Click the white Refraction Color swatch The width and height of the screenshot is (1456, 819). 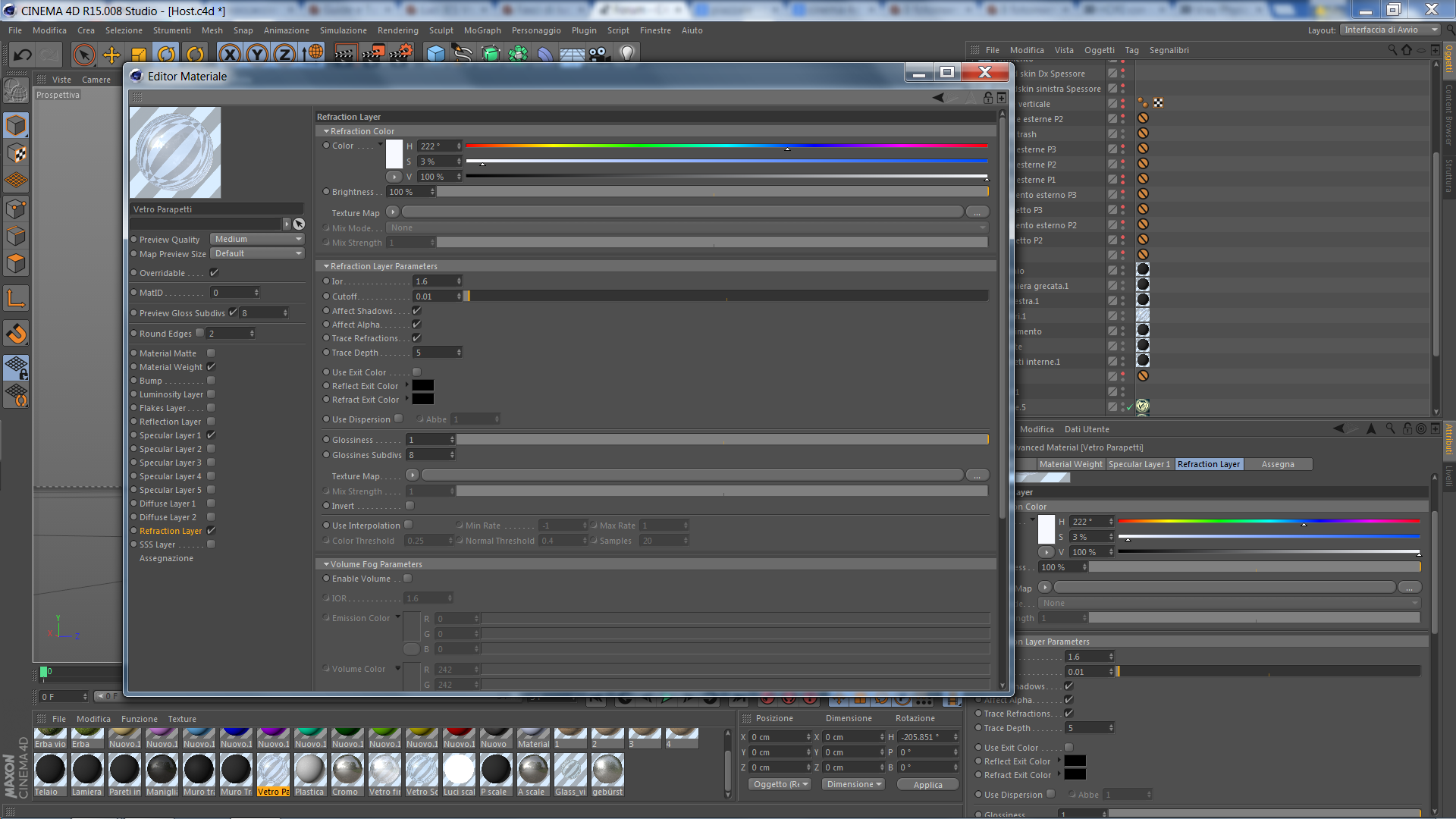(x=394, y=154)
